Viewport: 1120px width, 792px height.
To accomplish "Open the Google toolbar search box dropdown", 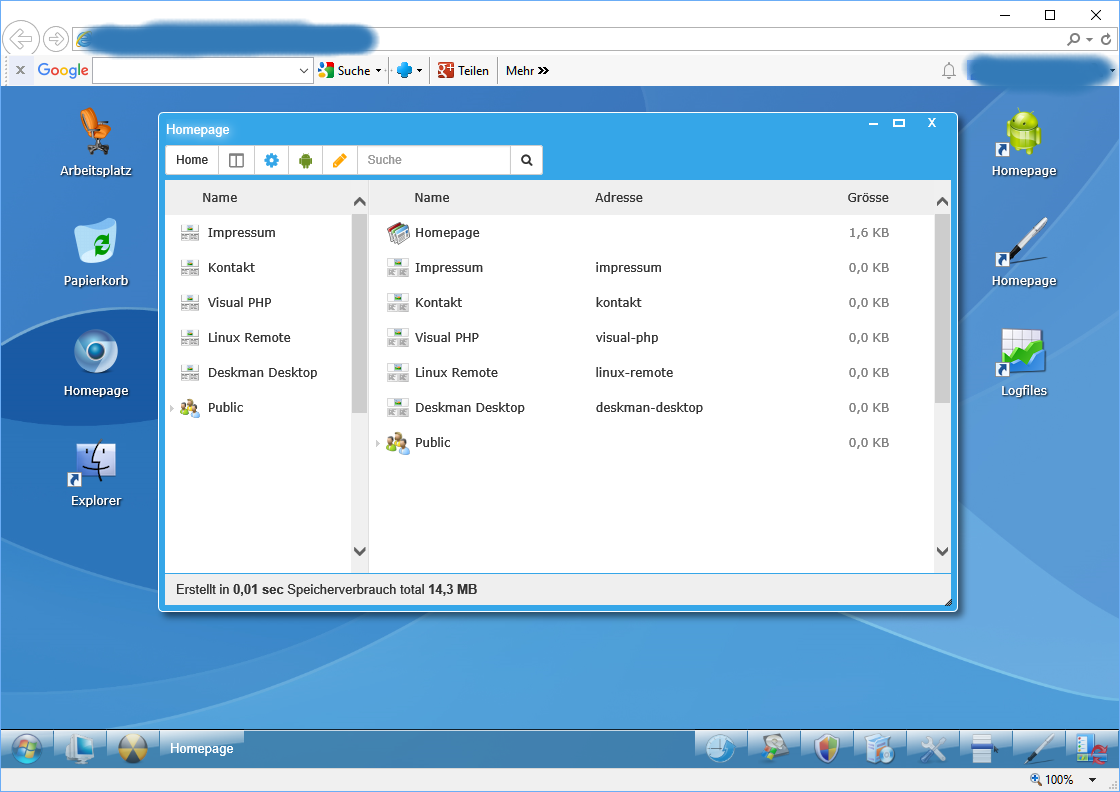I will [x=304, y=71].
